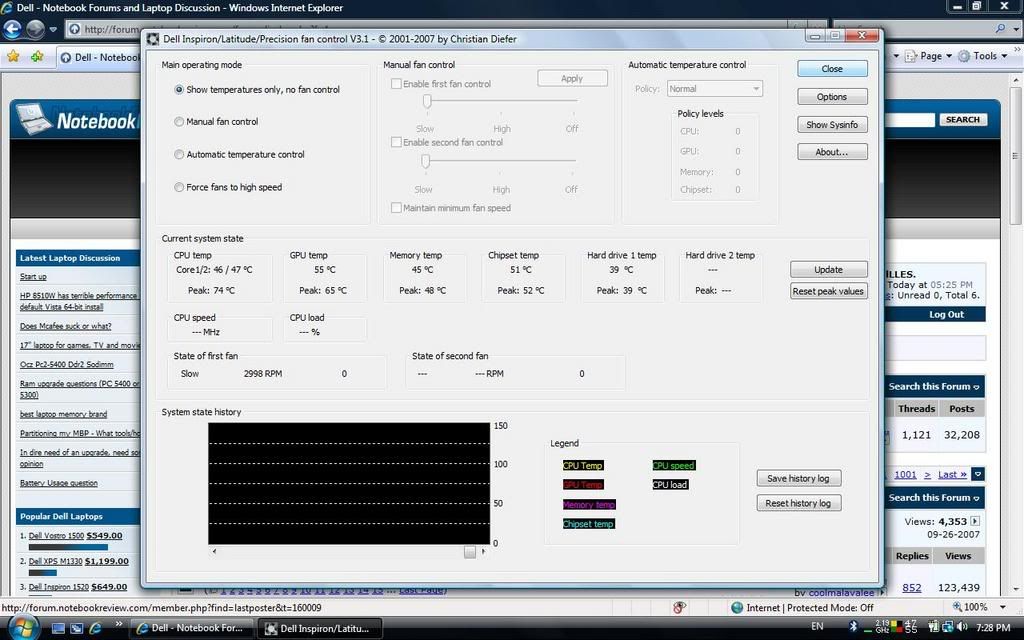The image size is (1024, 640).
Task: Check Maintain minimum fan speed
Action: point(396,208)
